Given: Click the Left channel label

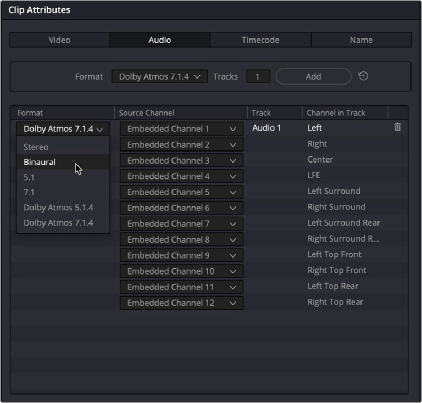Looking at the screenshot, I should click(314, 128).
